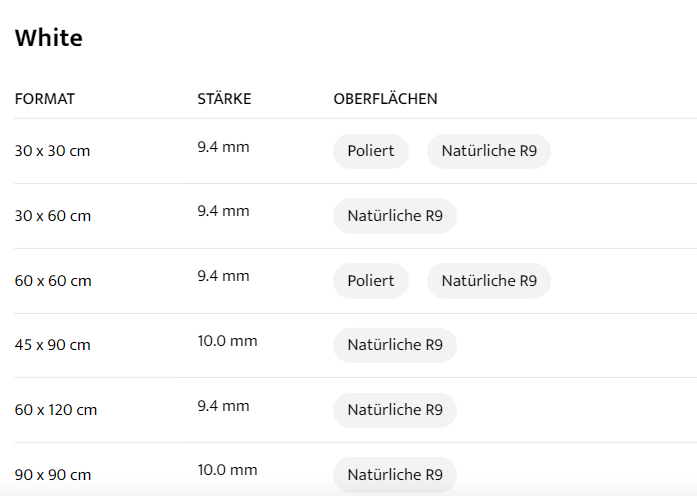Image resolution: width=697 pixels, height=504 pixels.
Task: Click the 9.4 mm thickness in 60 x 120 cm row
Action: [223, 405]
